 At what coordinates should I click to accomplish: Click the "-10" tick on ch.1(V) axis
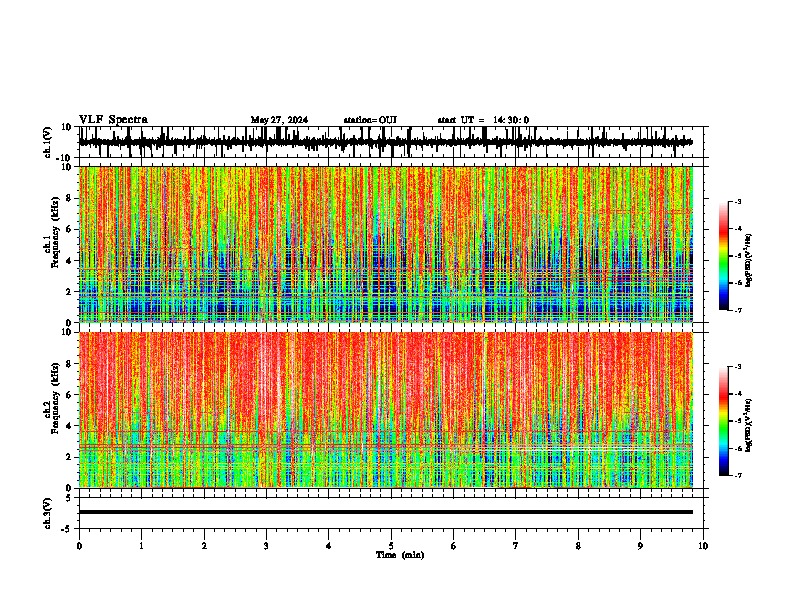click(65, 158)
